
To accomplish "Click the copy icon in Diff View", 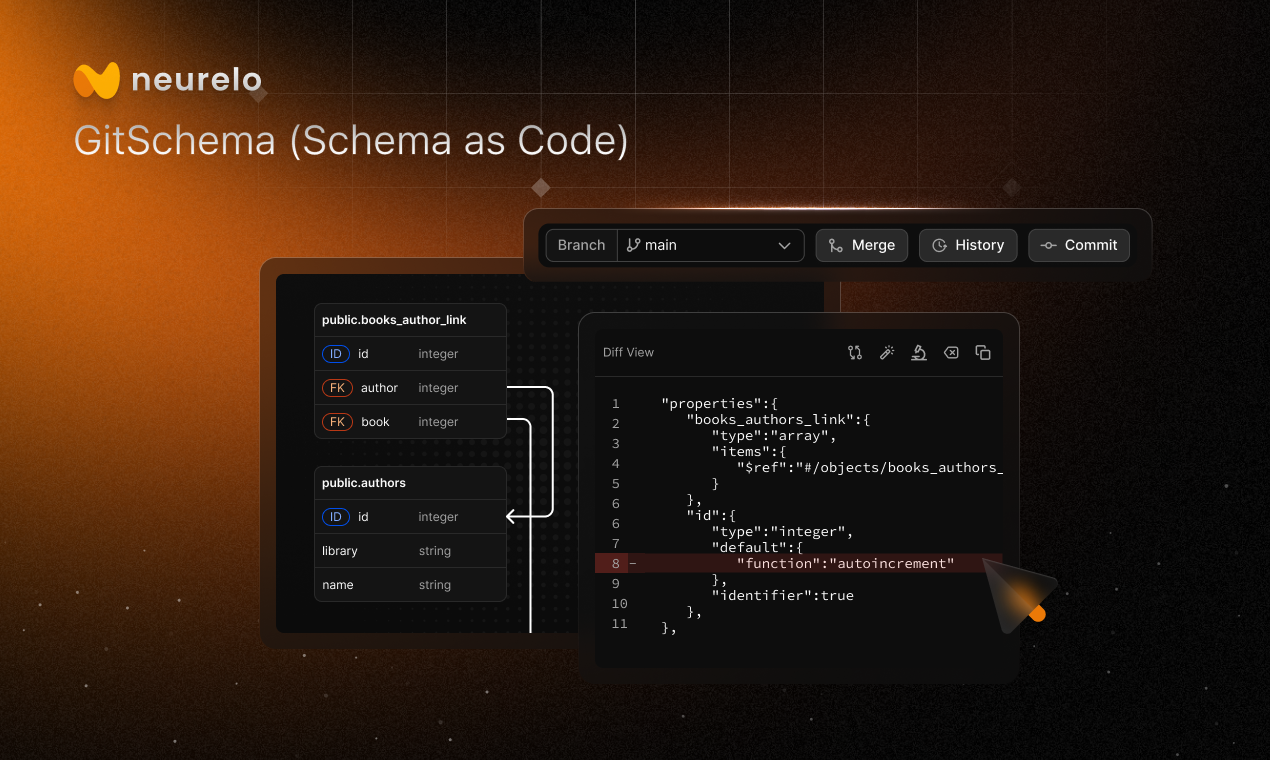I will coord(983,352).
